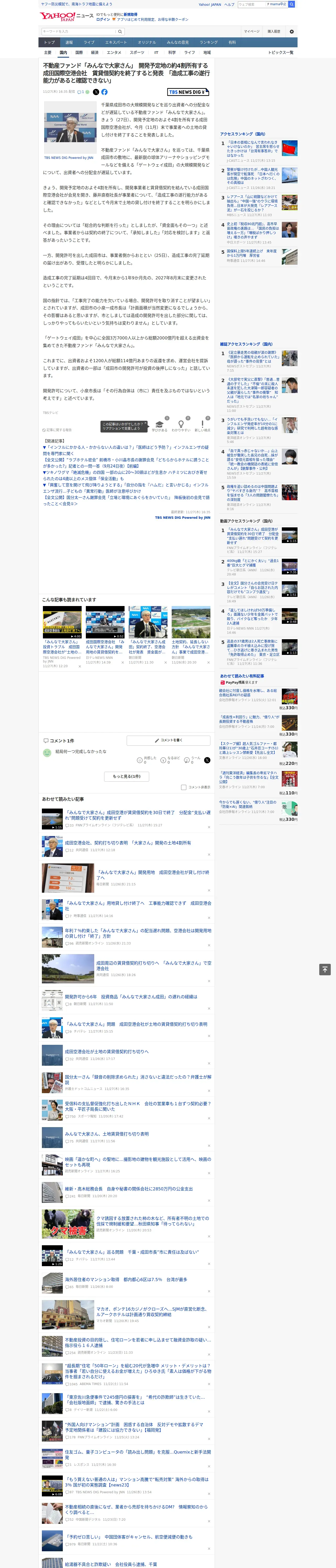React with わかりやすい lightbulb icon

181,424
